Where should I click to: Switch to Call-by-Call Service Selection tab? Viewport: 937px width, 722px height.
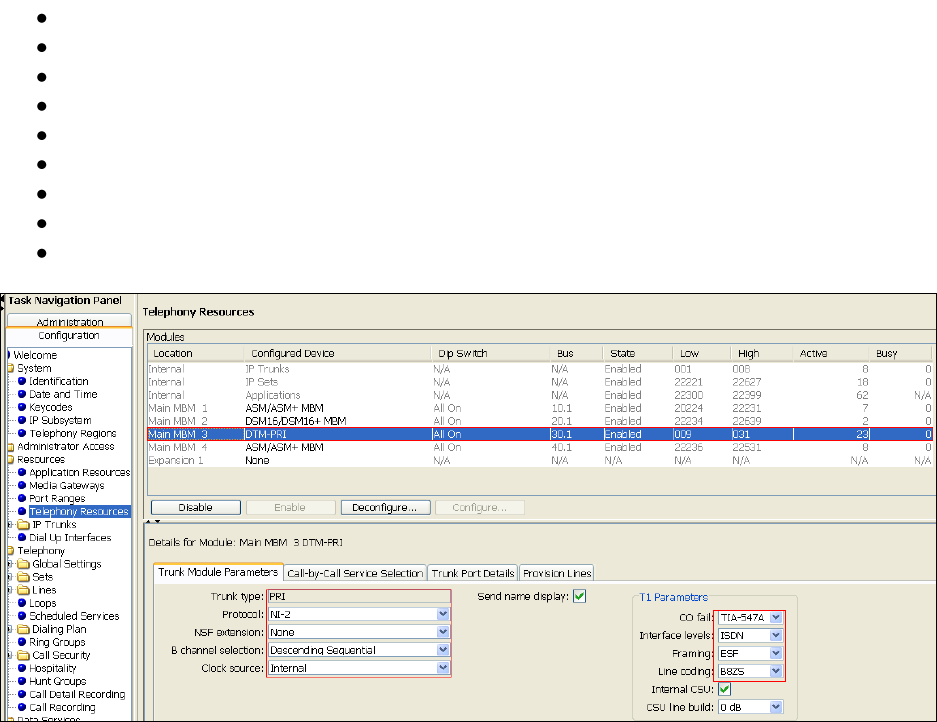point(355,573)
